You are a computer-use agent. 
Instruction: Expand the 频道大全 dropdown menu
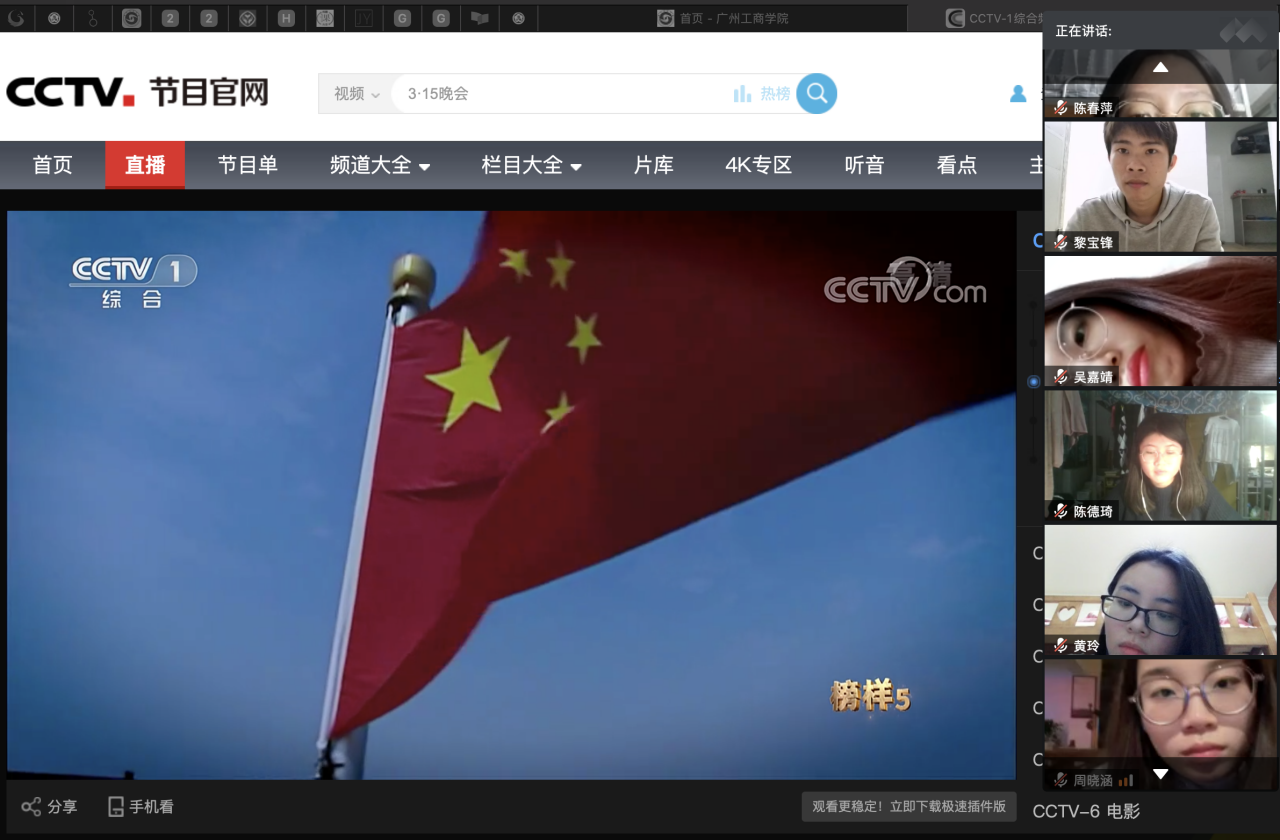coord(380,166)
